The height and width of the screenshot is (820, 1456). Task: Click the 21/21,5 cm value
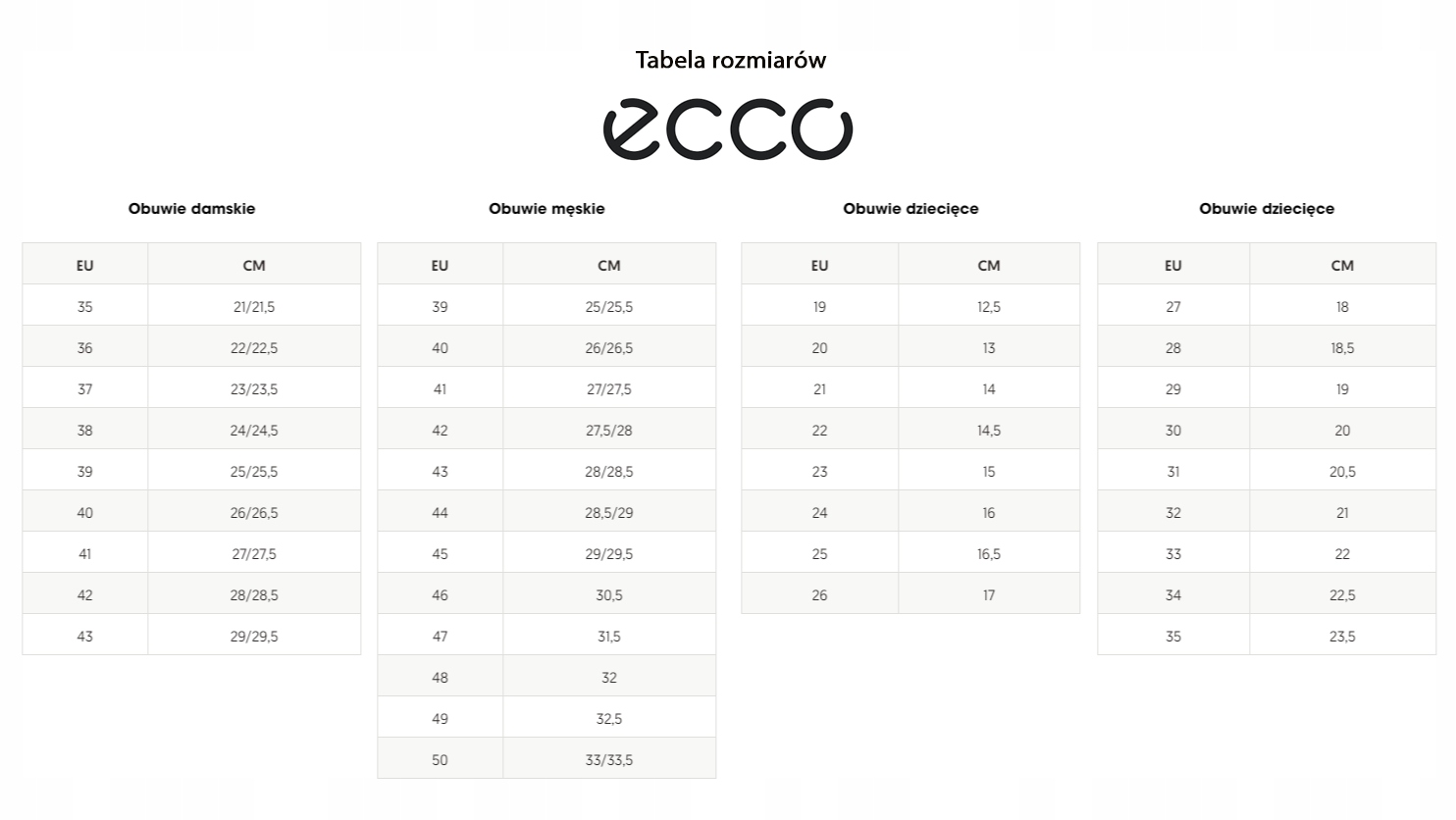point(254,307)
